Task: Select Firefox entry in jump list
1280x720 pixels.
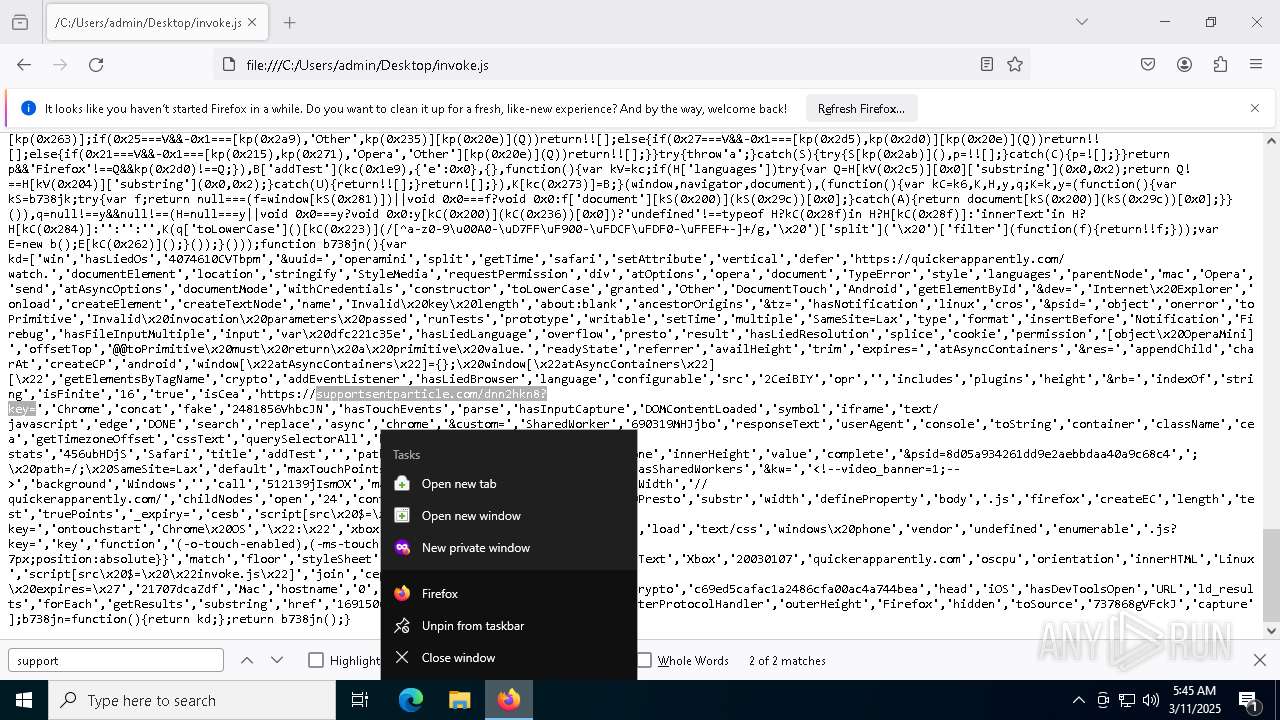Action: [509, 594]
